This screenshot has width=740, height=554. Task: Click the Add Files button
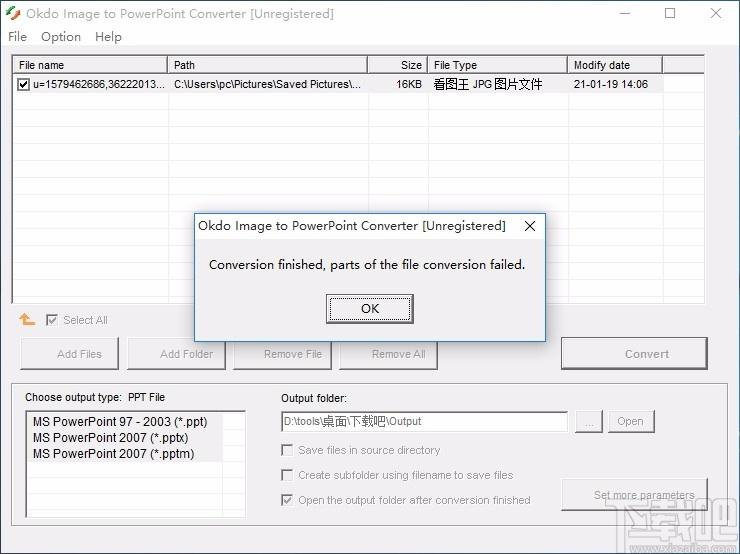[69, 353]
